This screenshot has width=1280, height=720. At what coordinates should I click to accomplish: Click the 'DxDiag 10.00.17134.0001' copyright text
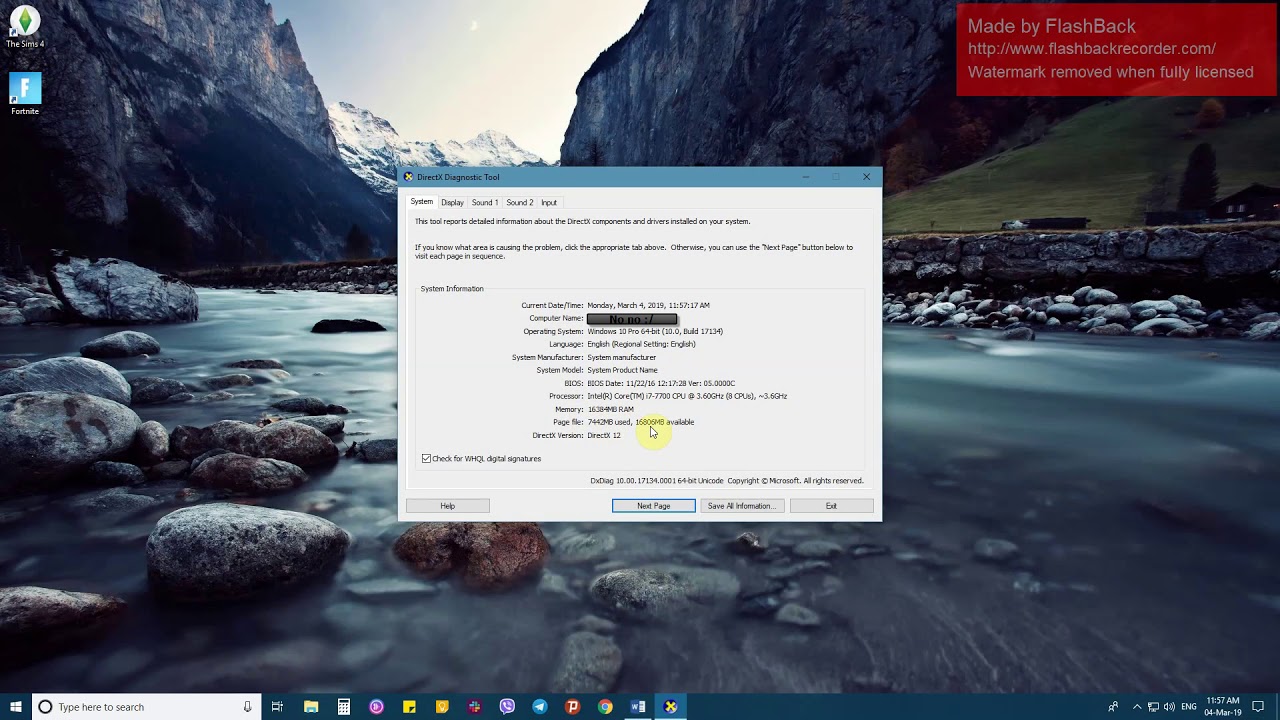pyautogui.click(x=727, y=481)
